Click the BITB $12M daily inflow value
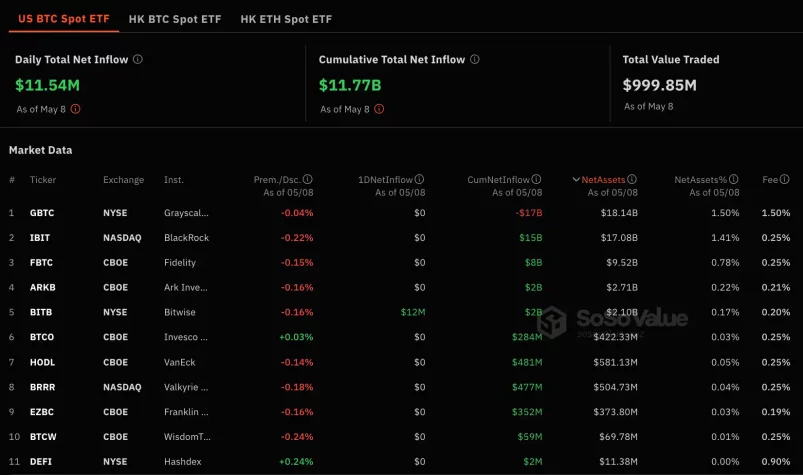This screenshot has width=803, height=475. tap(412, 313)
